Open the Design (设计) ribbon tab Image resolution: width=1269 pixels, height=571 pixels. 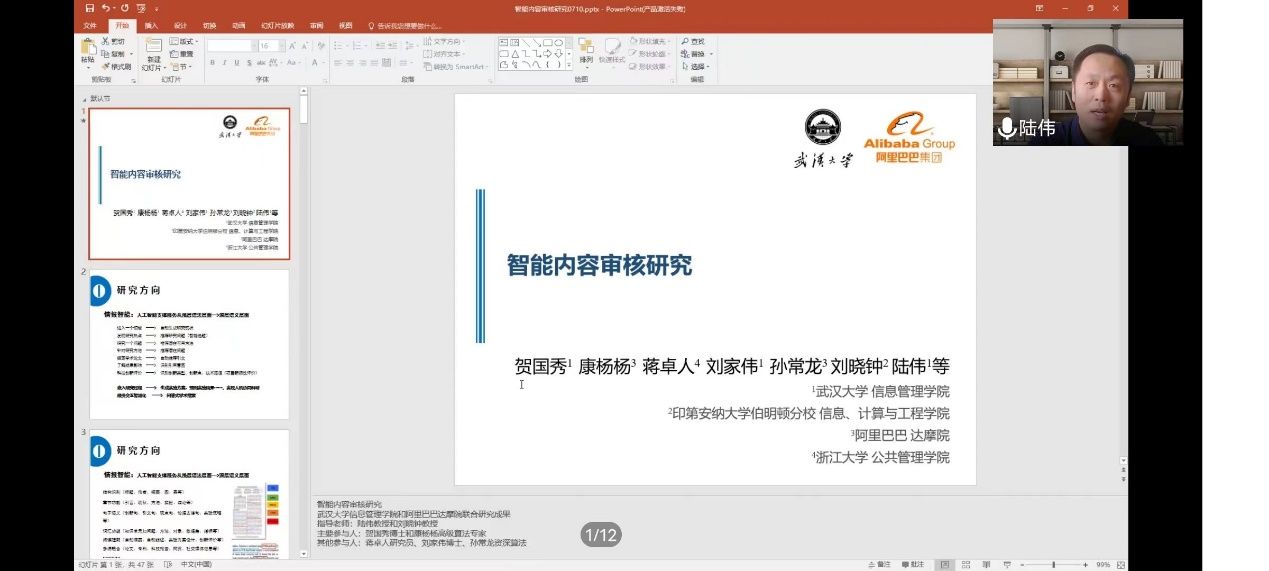(180, 25)
